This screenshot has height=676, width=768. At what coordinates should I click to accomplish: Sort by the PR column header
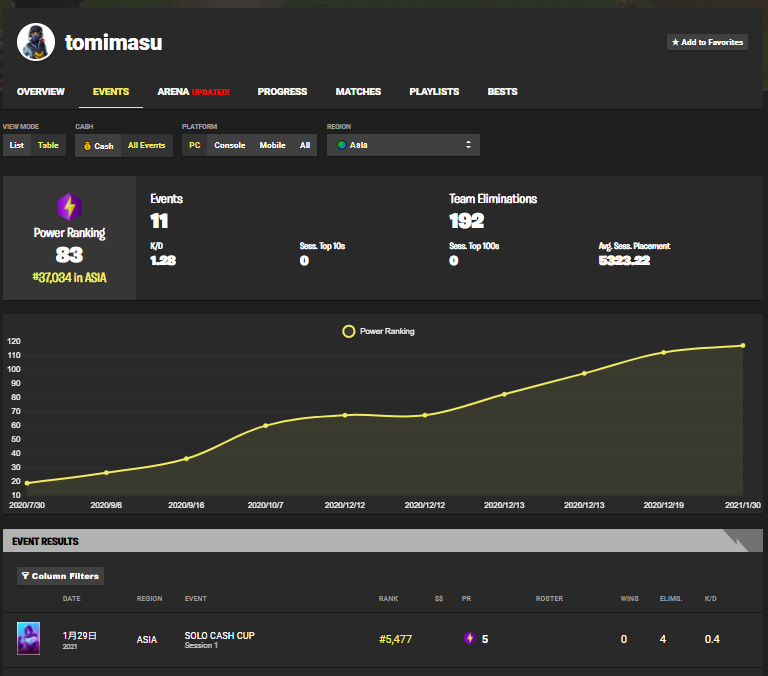(x=466, y=599)
